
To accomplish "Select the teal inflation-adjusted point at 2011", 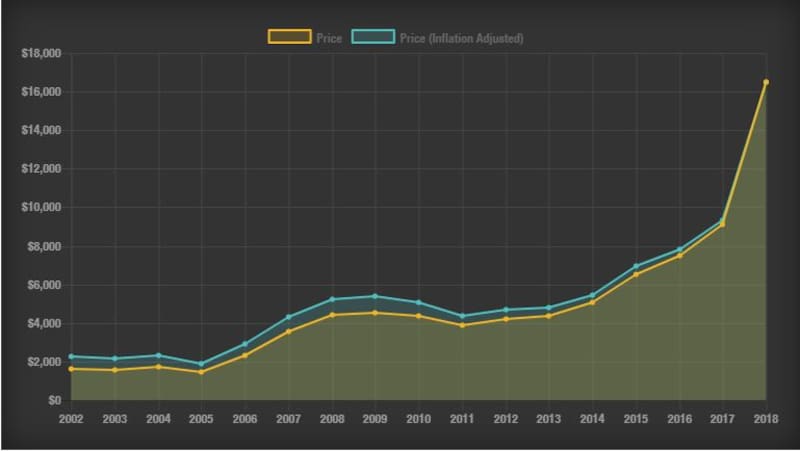I will tap(462, 316).
